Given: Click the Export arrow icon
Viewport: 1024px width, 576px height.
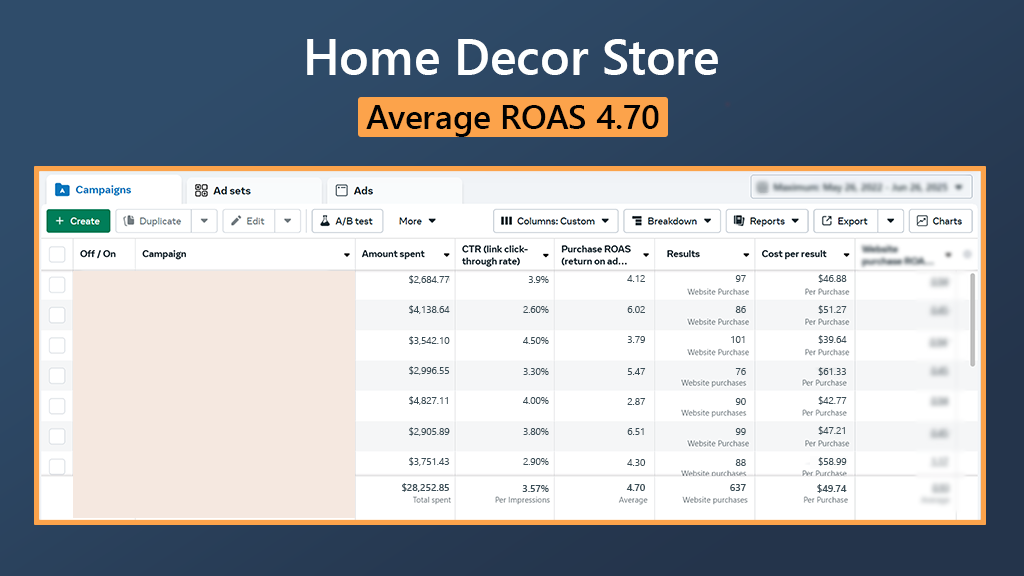Looking at the screenshot, I should point(826,221).
